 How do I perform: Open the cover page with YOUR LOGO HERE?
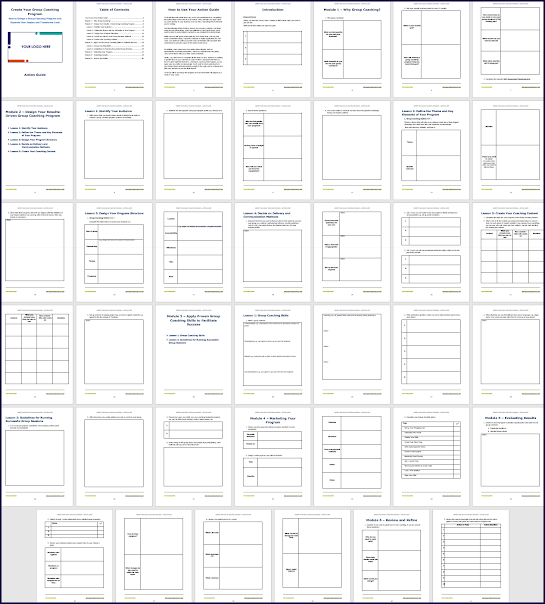[37, 49]
